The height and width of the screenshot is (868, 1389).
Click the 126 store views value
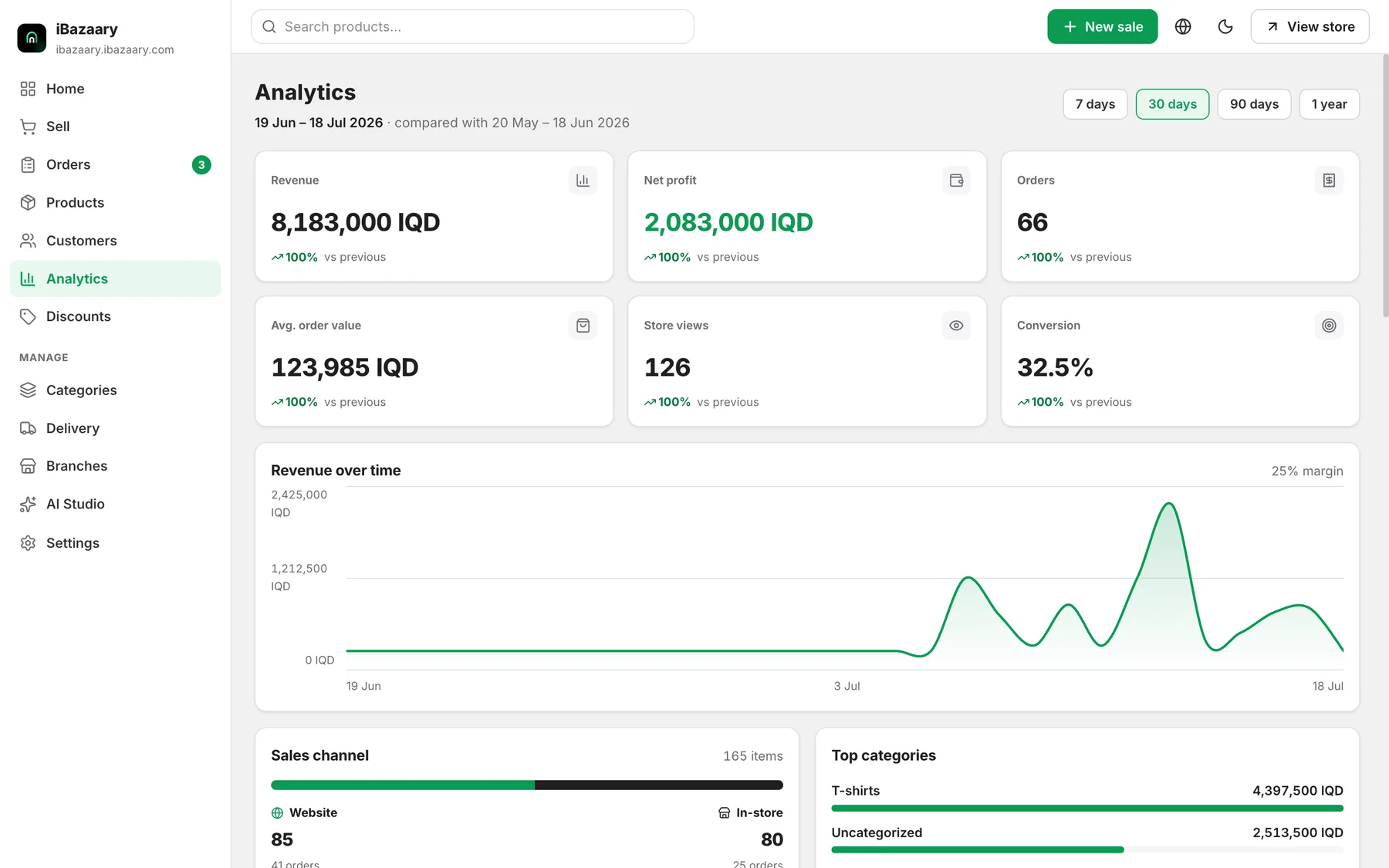667,367
